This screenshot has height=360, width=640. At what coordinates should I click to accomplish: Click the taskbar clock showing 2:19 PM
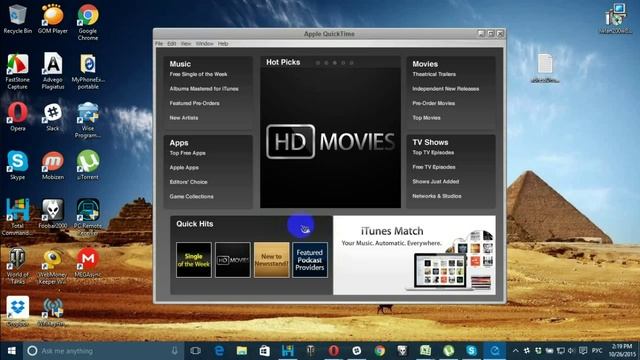point(622,351)
